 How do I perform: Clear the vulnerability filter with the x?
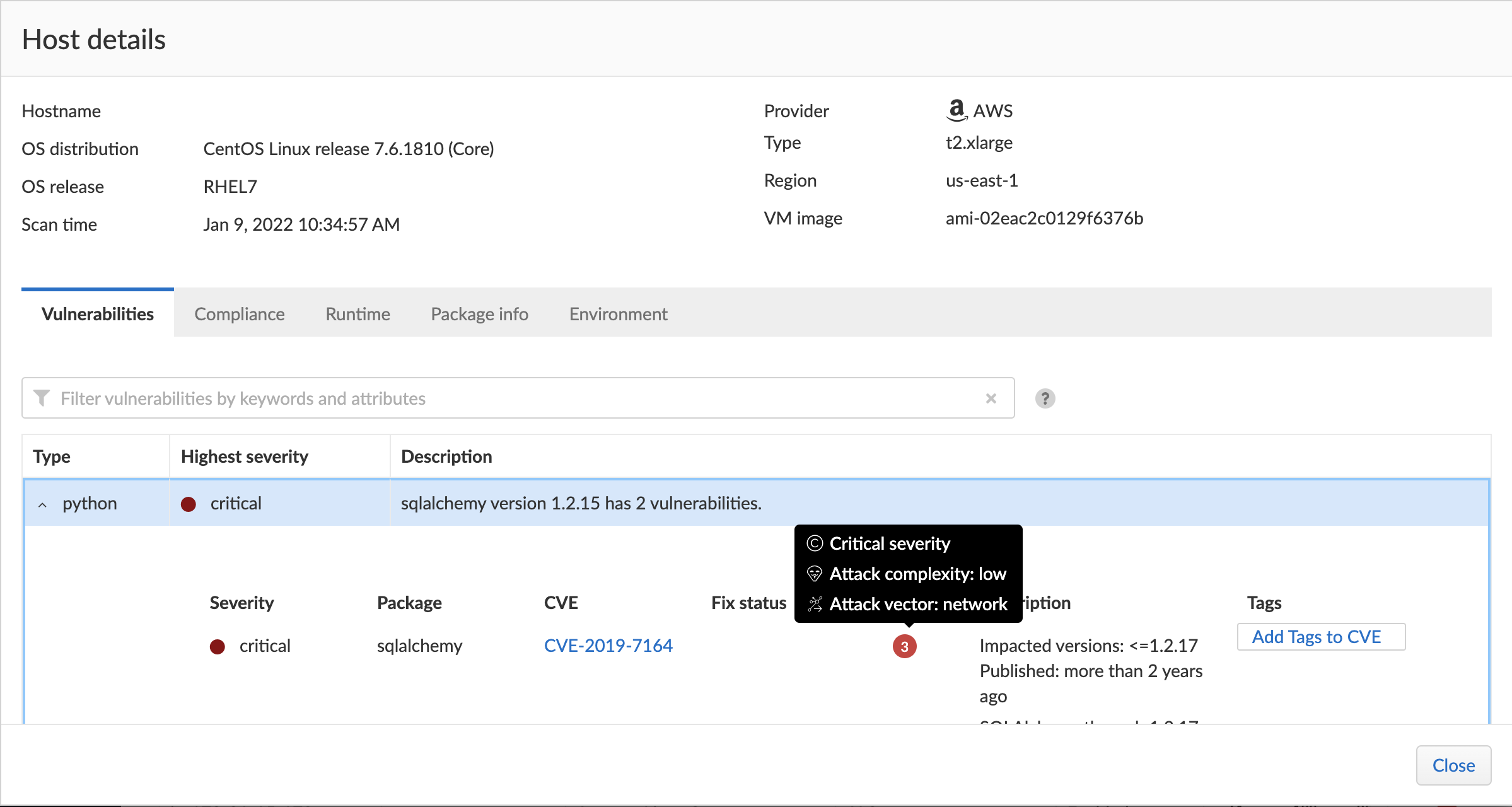click(991, 398)
